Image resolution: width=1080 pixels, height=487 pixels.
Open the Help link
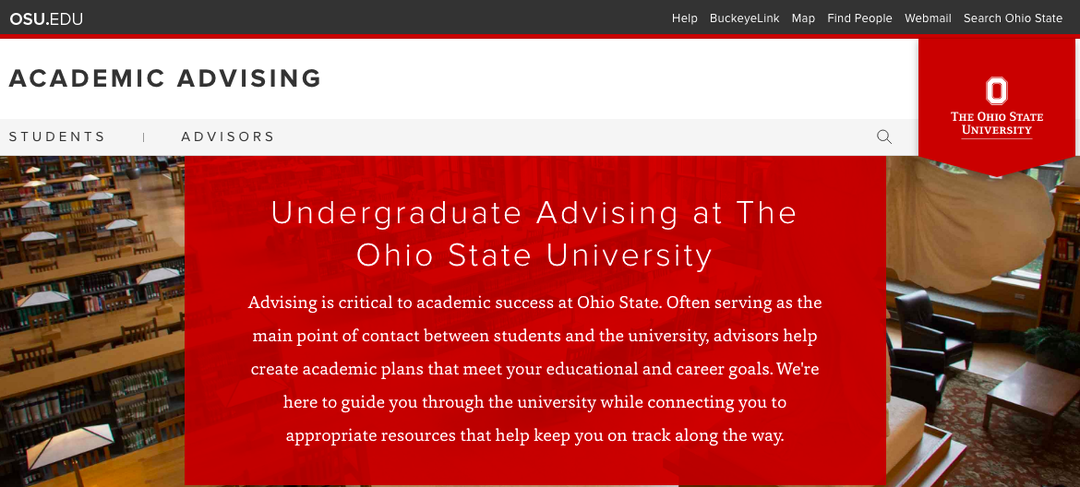pyautogui.click(x=684, y=18)
